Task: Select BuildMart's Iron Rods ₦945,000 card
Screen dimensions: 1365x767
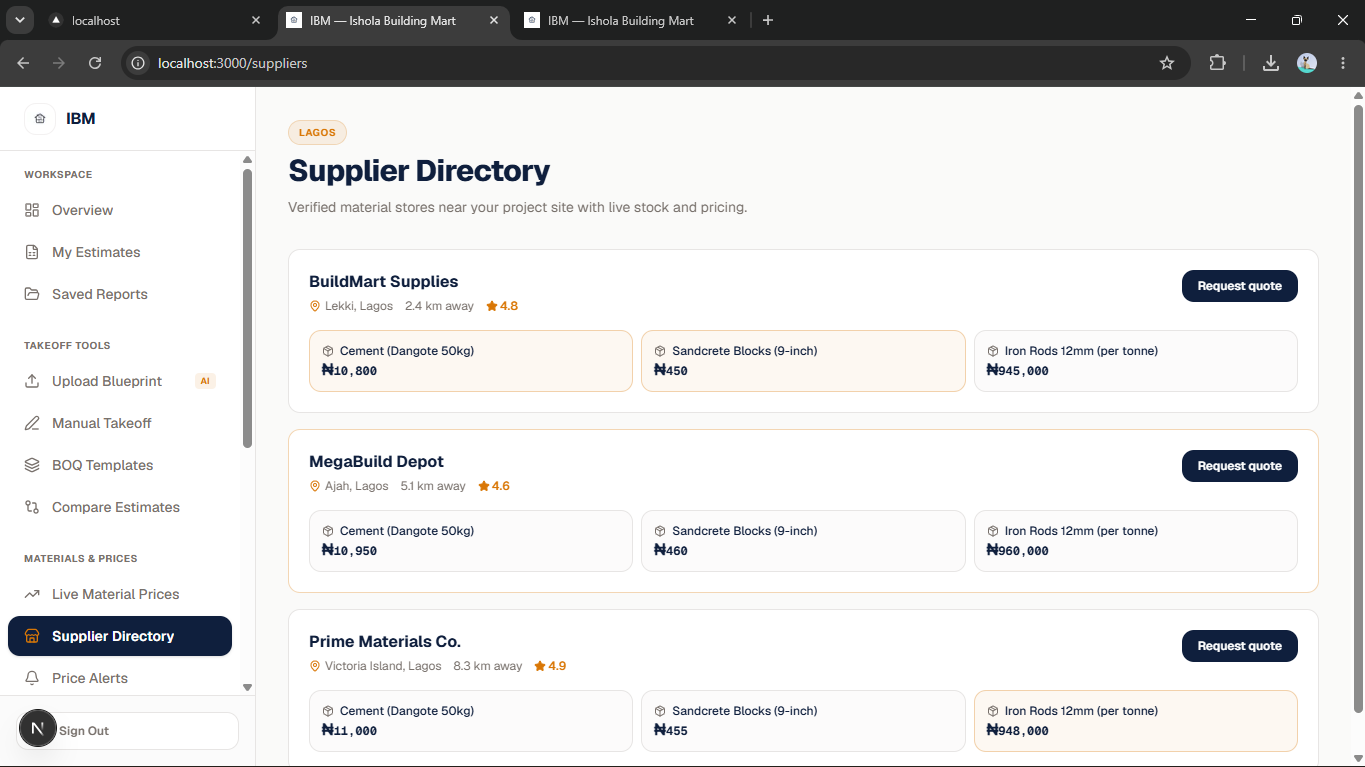Action: point(1136,361)
